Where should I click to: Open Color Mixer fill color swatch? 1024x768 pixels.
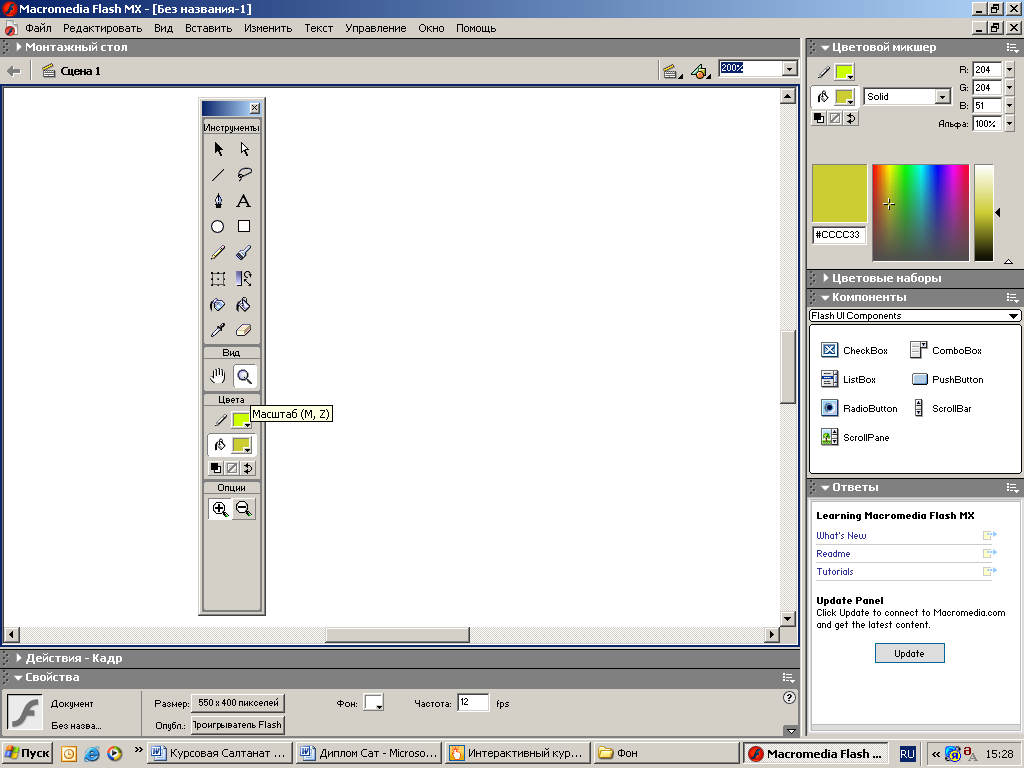pos(844,97)
